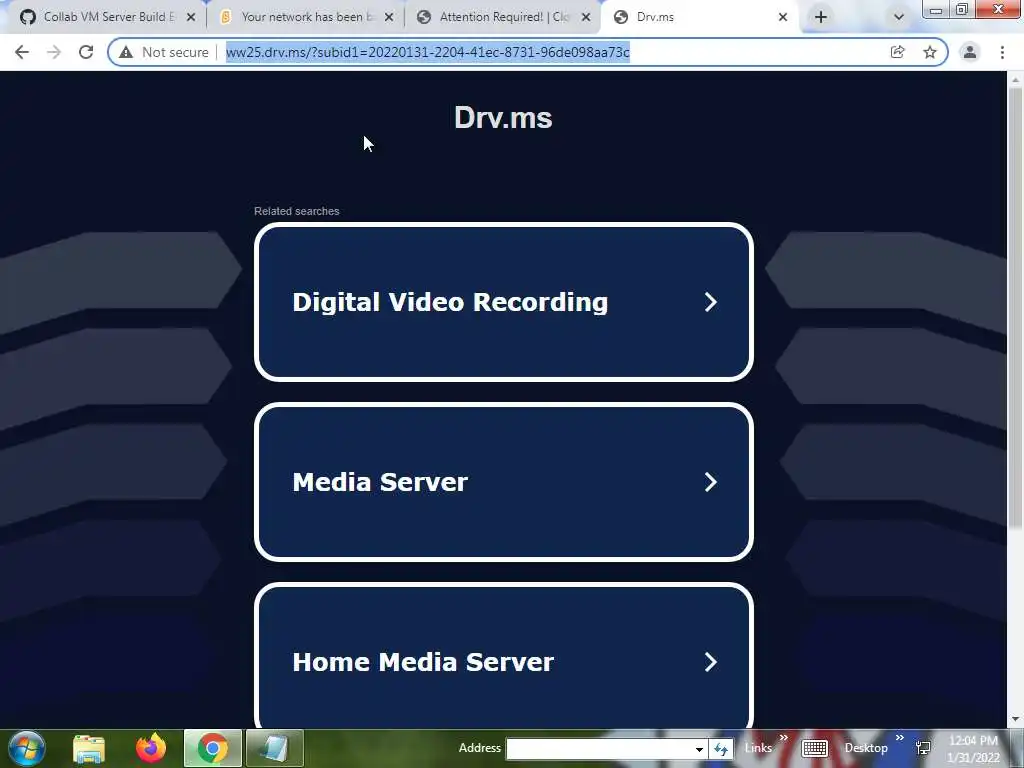This screenshot has height=768, width=1024.
Task: Click the URL in the address bar
Action: (428, 52)
